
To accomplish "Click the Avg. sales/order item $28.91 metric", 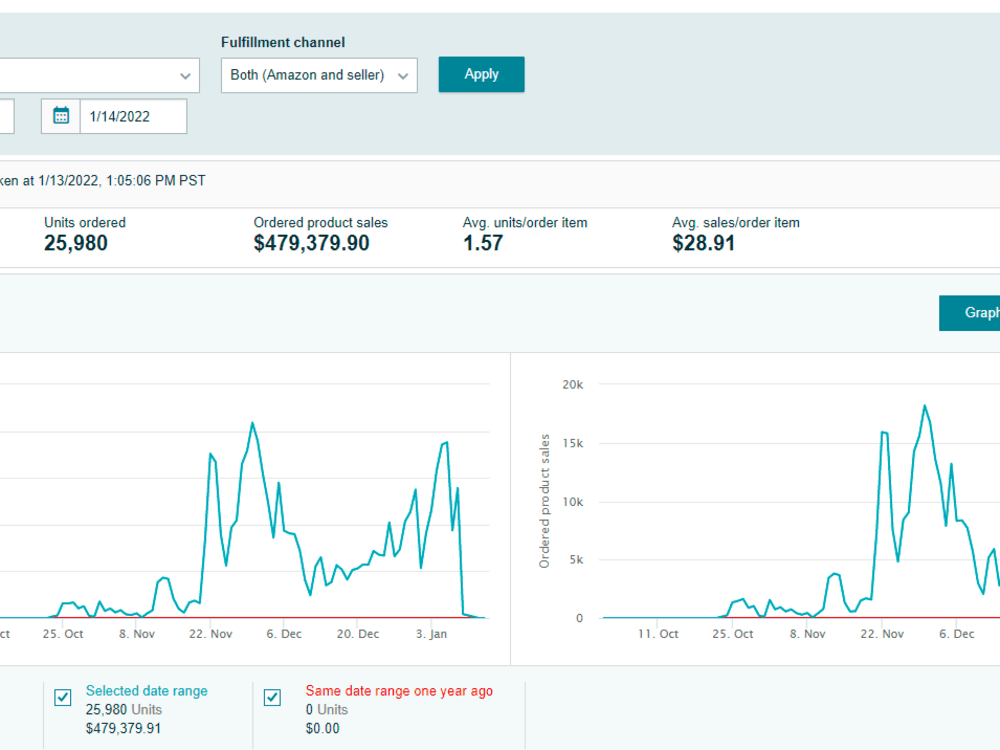I will tap(735, 235).
